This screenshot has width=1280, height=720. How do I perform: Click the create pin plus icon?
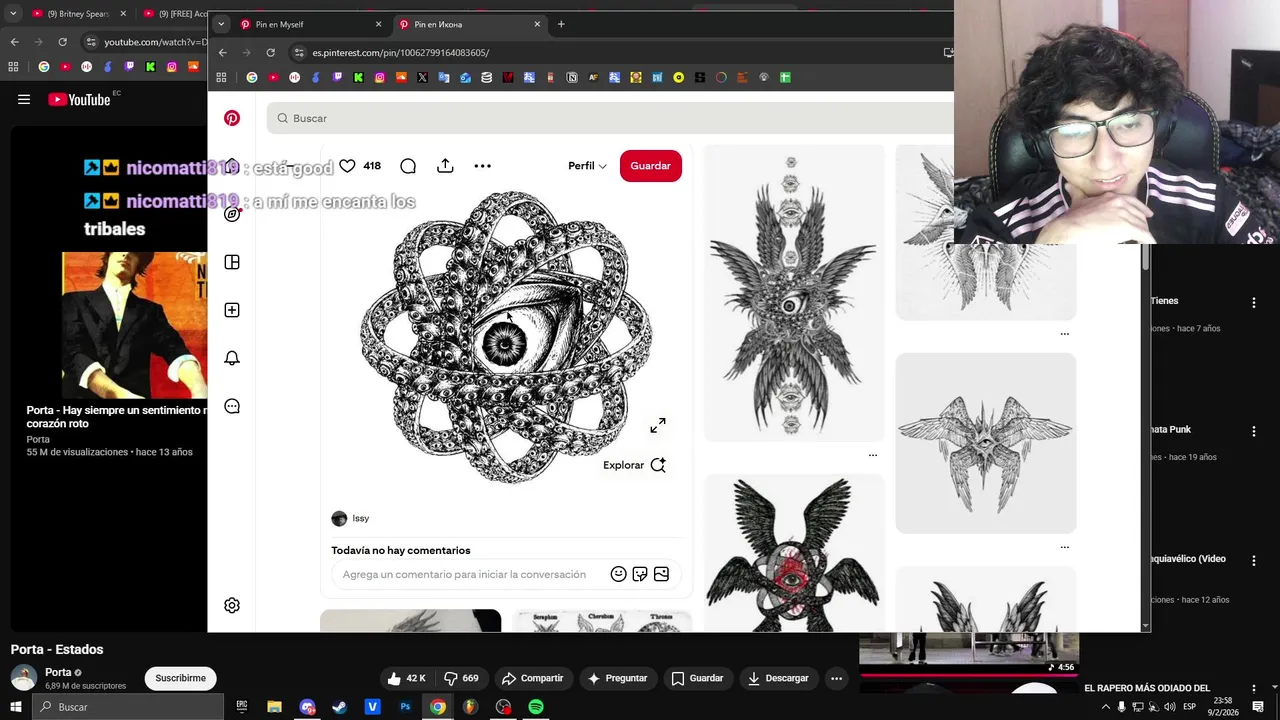[x=232, y=310]
